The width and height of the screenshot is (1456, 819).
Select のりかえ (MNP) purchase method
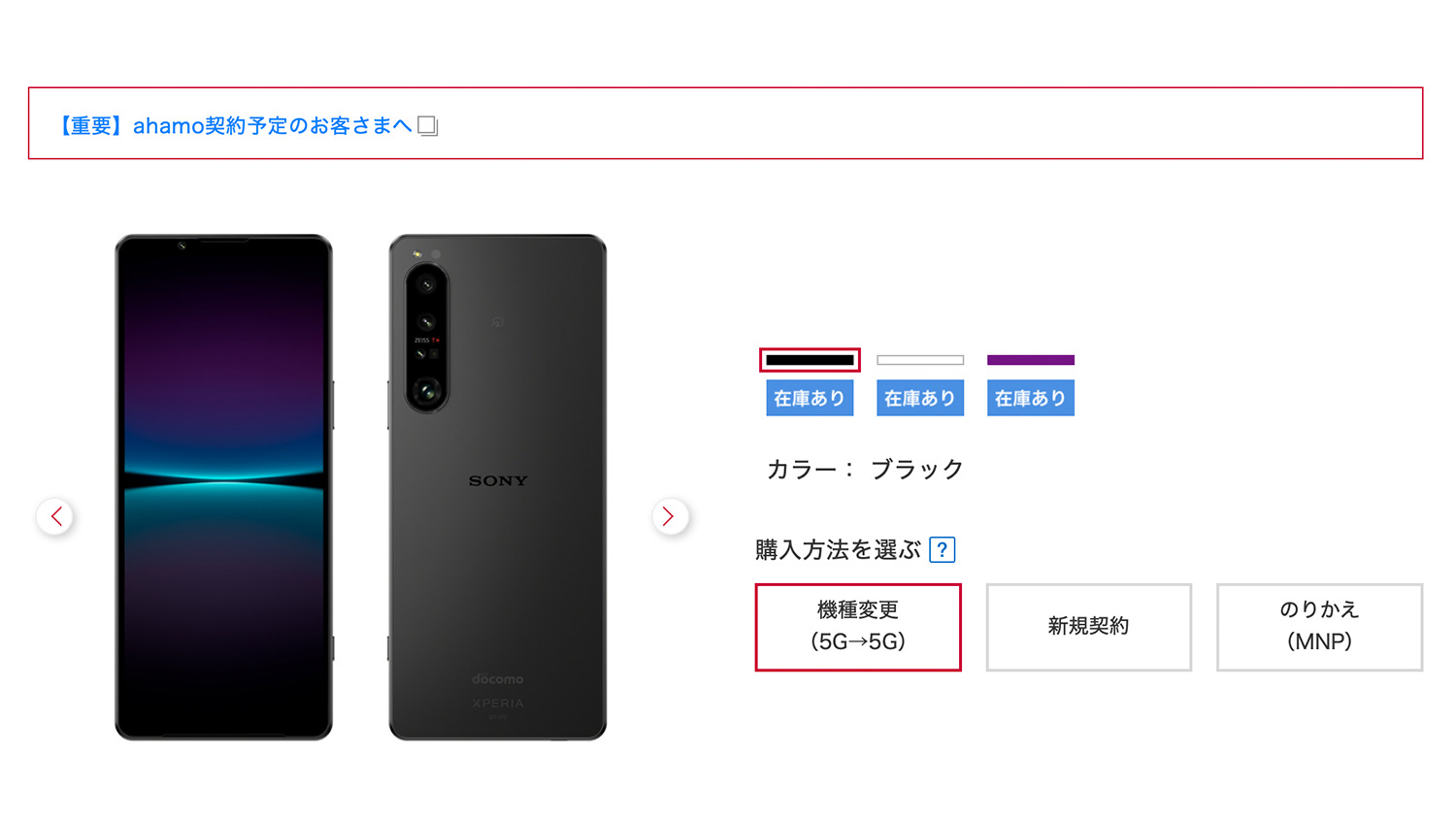(x=1320, y=627)
